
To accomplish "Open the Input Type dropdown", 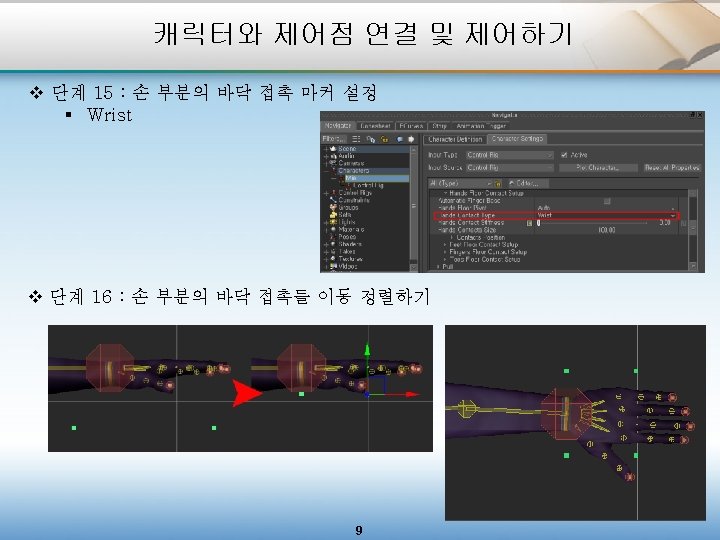I will (509, 155).
